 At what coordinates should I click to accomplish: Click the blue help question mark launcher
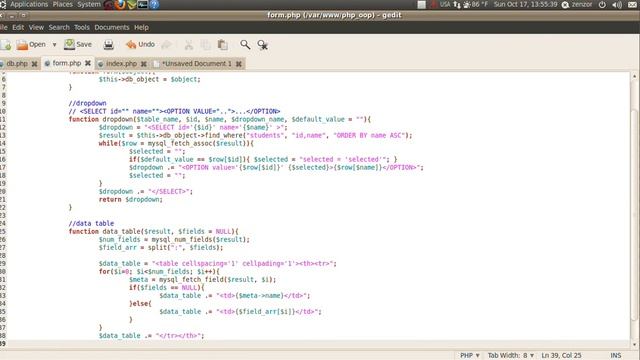[x=154, y=5]
